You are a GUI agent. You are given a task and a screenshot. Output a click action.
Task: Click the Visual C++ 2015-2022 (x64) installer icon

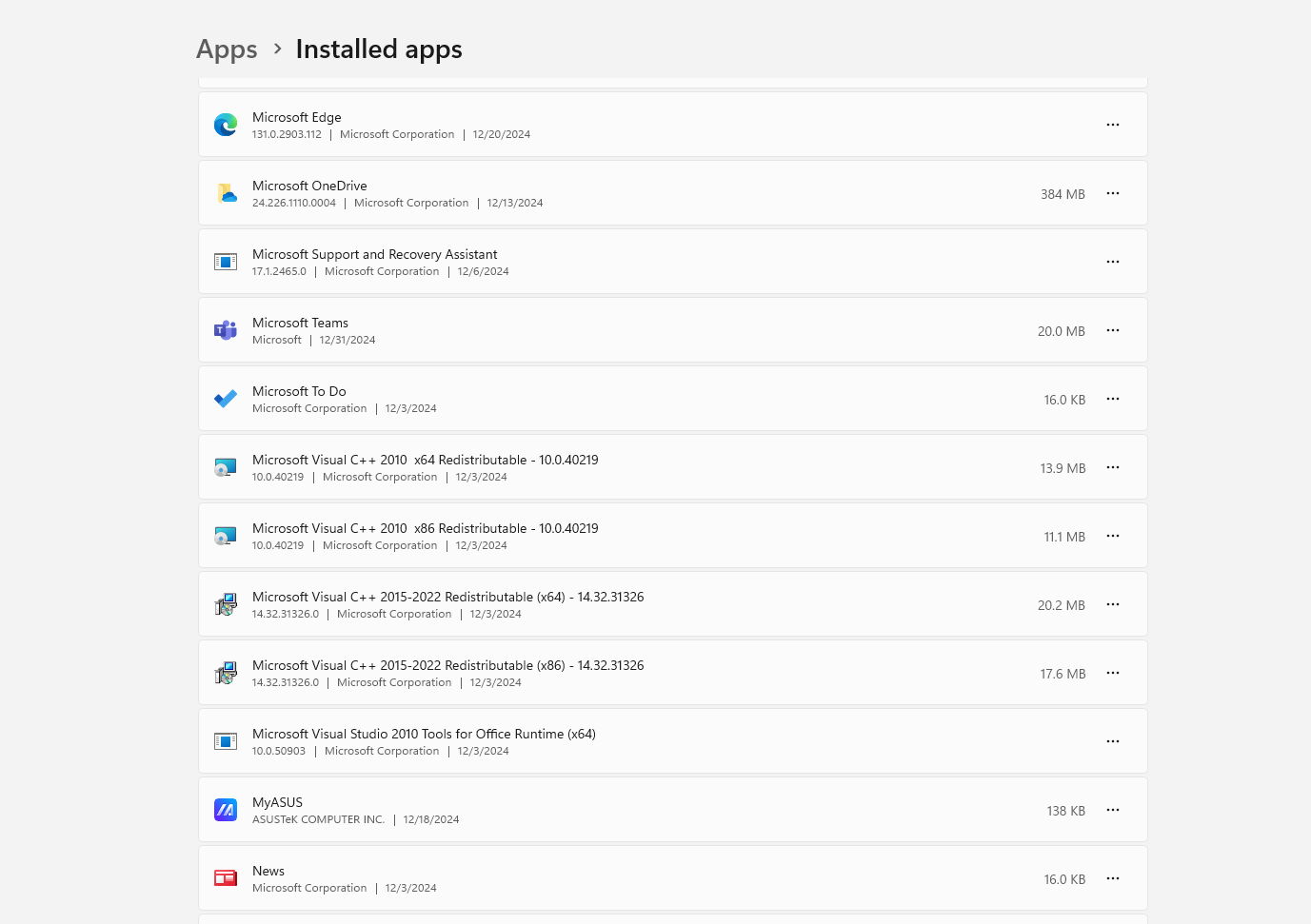coord(226,604)
